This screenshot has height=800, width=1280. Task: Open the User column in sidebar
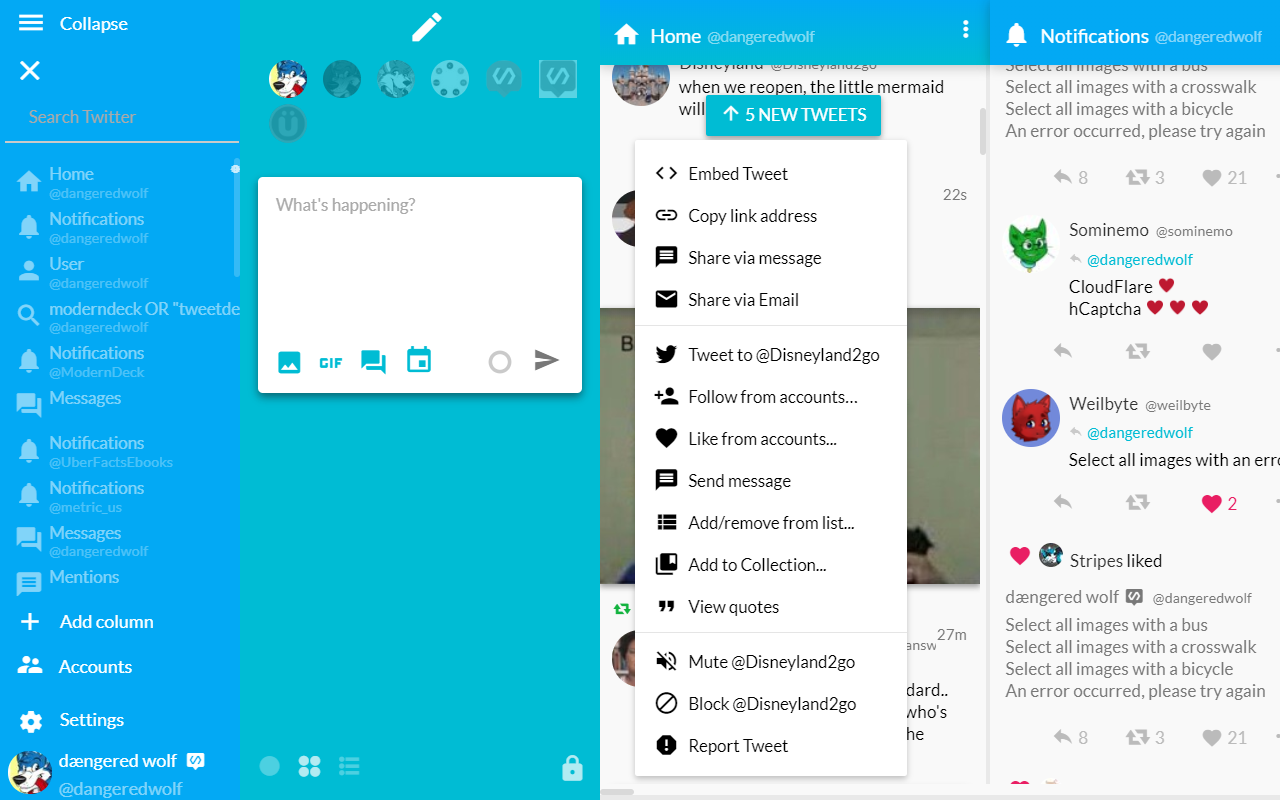[x=120, y=271]
